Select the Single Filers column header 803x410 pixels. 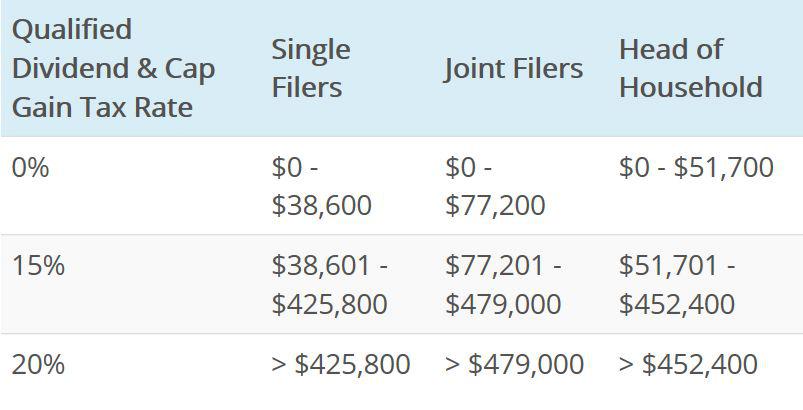(x=311, y=68)
